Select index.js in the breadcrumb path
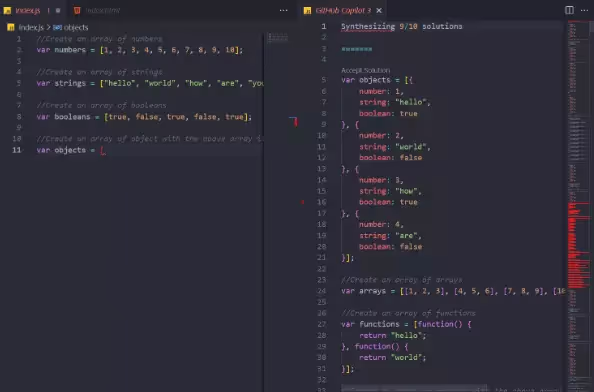 [31, 27]
